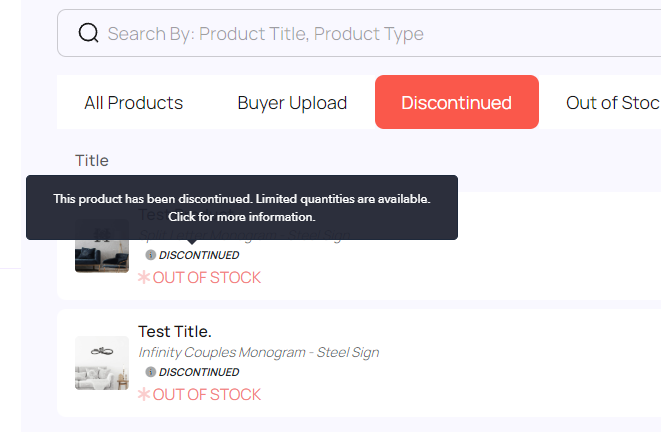Click info icon on Split Letter Monogram row

pyautogui.click(x=150, y=255)
